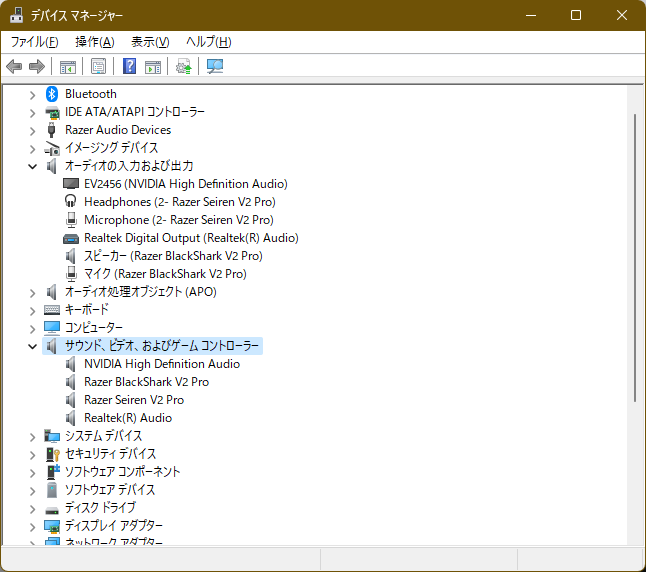Select EV2456 (NVIDIA High Definition Audio)
This screenshot has width=646, height=572.
[186, 184]
